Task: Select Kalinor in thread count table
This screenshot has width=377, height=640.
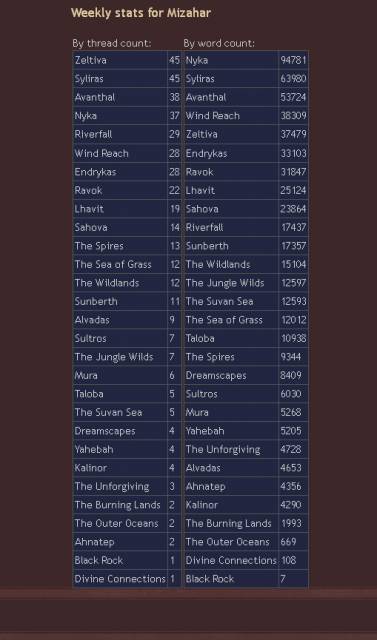Action: coord(91,468)
